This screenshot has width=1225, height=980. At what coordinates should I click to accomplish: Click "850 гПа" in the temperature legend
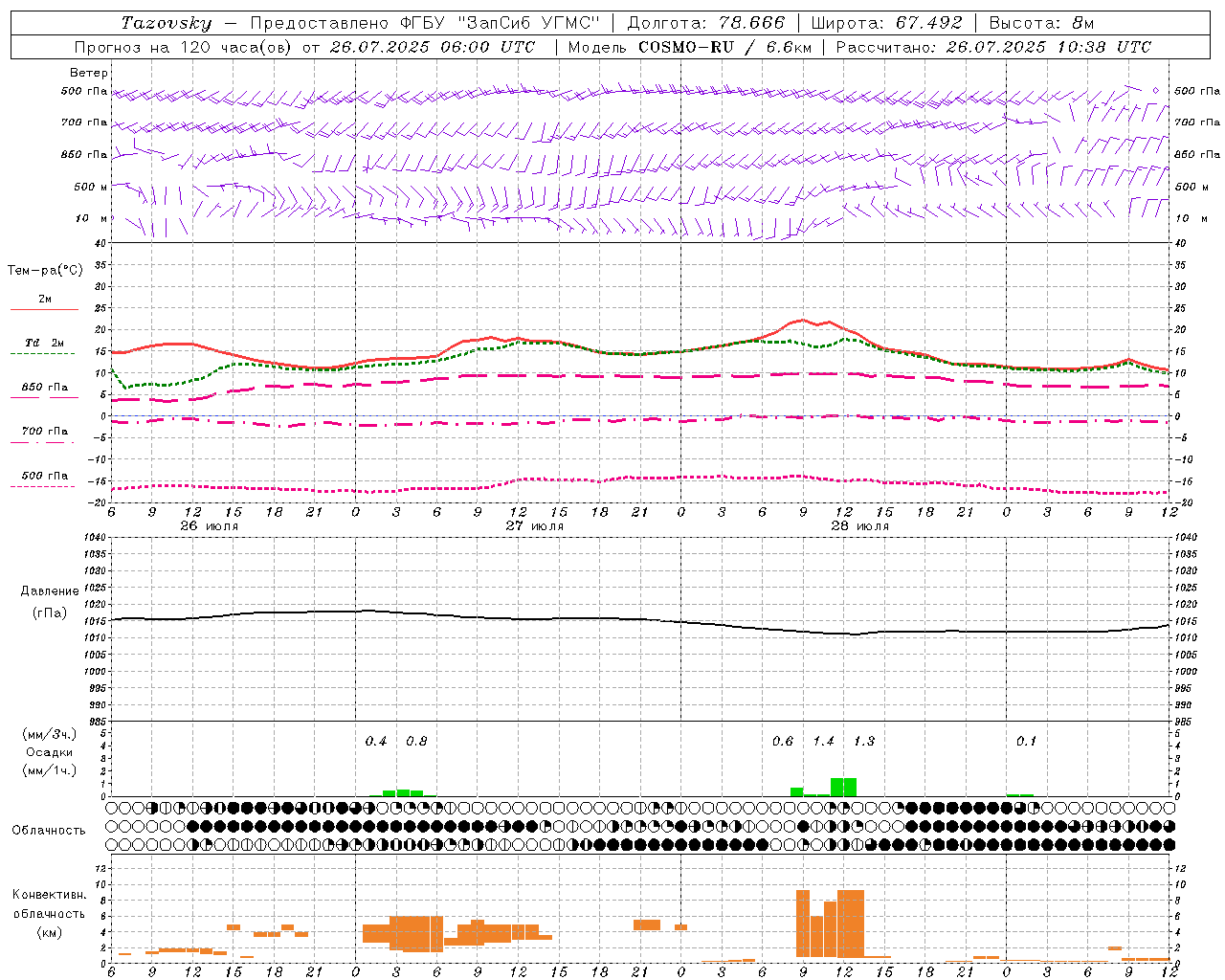point(45,388)
